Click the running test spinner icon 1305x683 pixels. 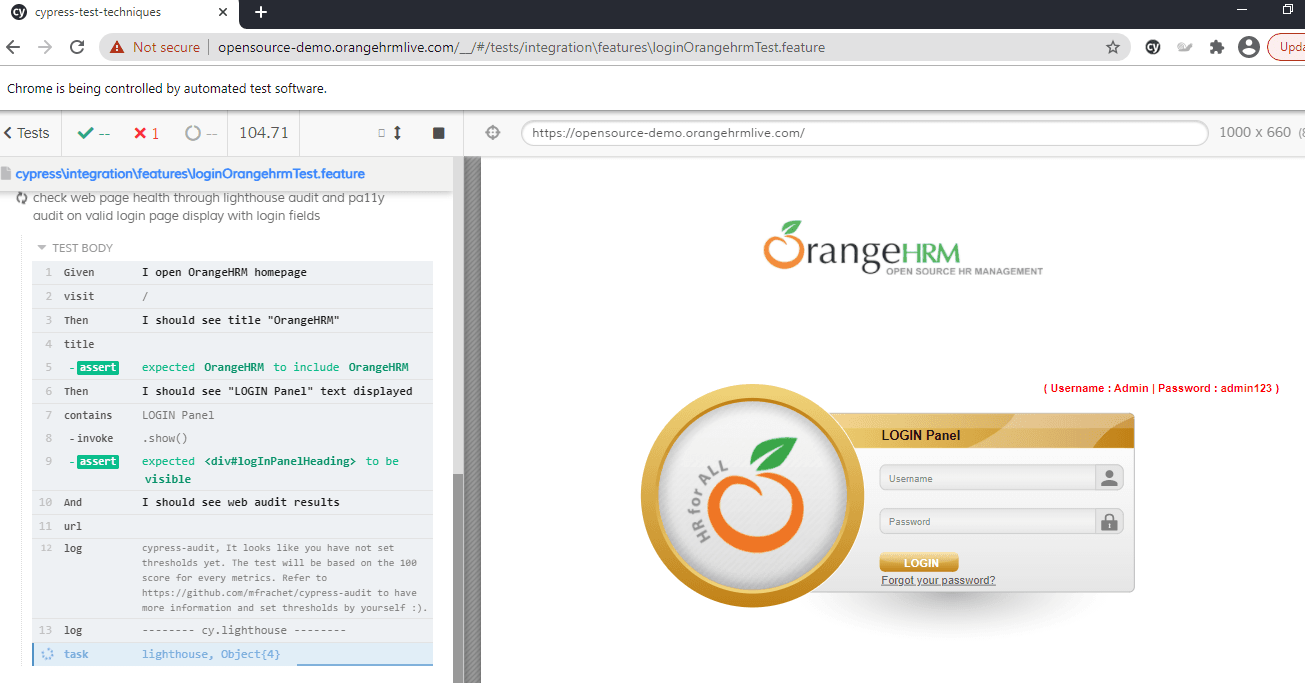pos(22,198)
